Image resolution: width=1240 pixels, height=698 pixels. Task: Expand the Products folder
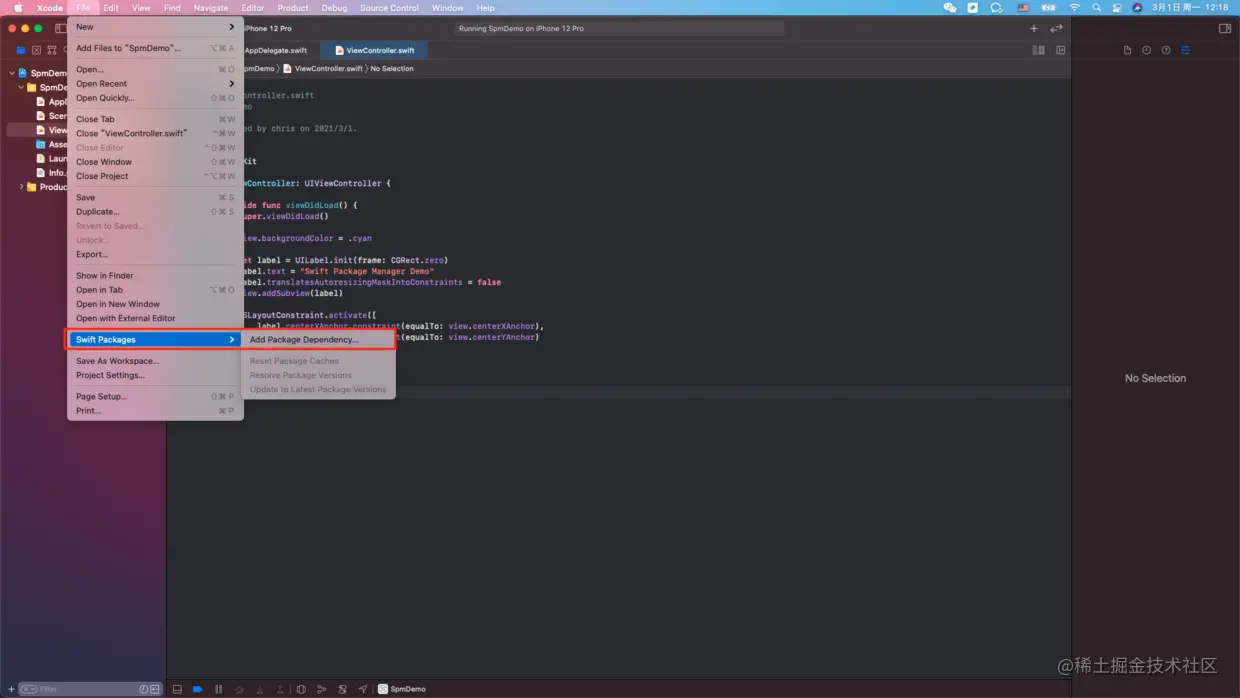[21, 187]
